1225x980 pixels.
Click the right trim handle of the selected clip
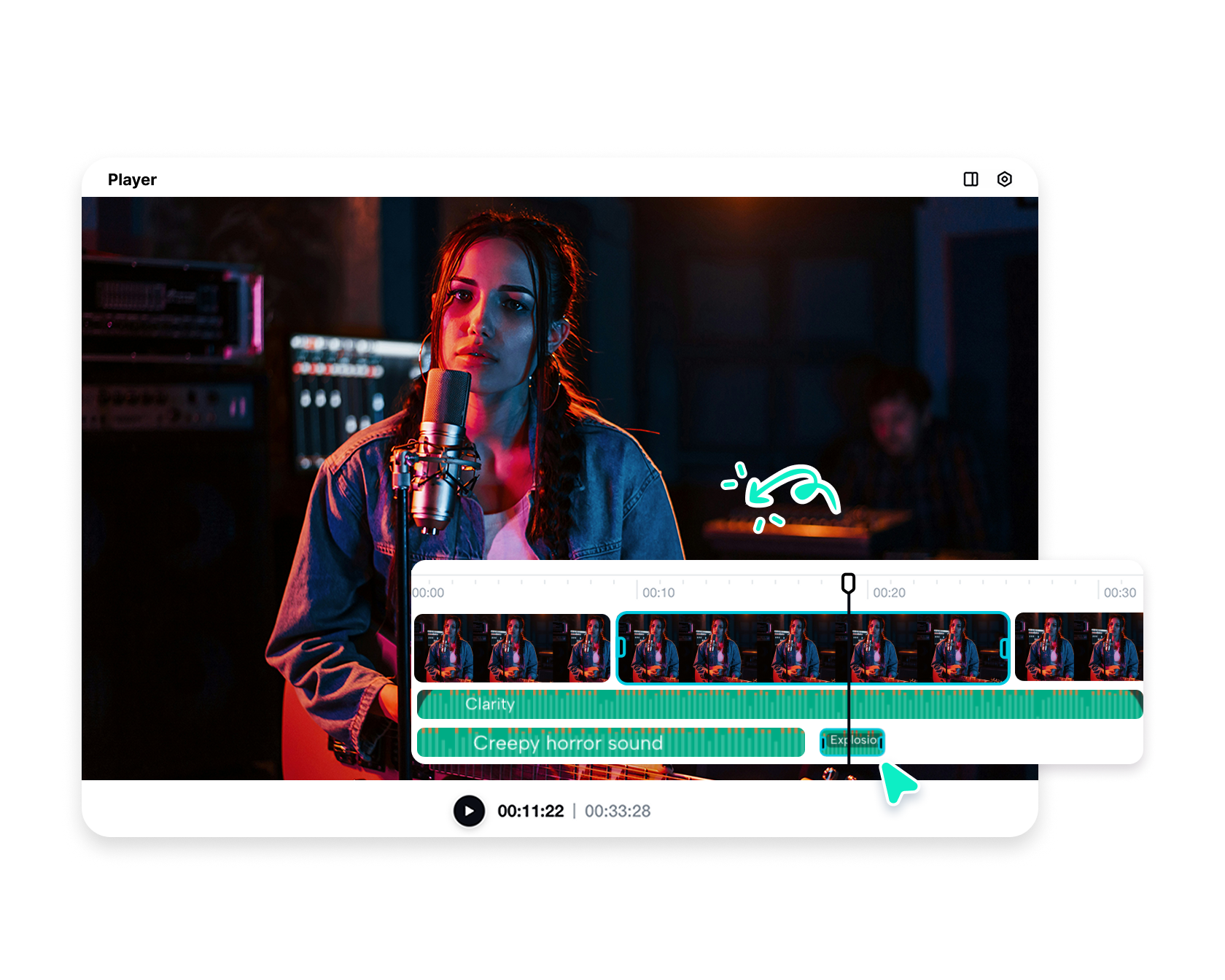1004,647
